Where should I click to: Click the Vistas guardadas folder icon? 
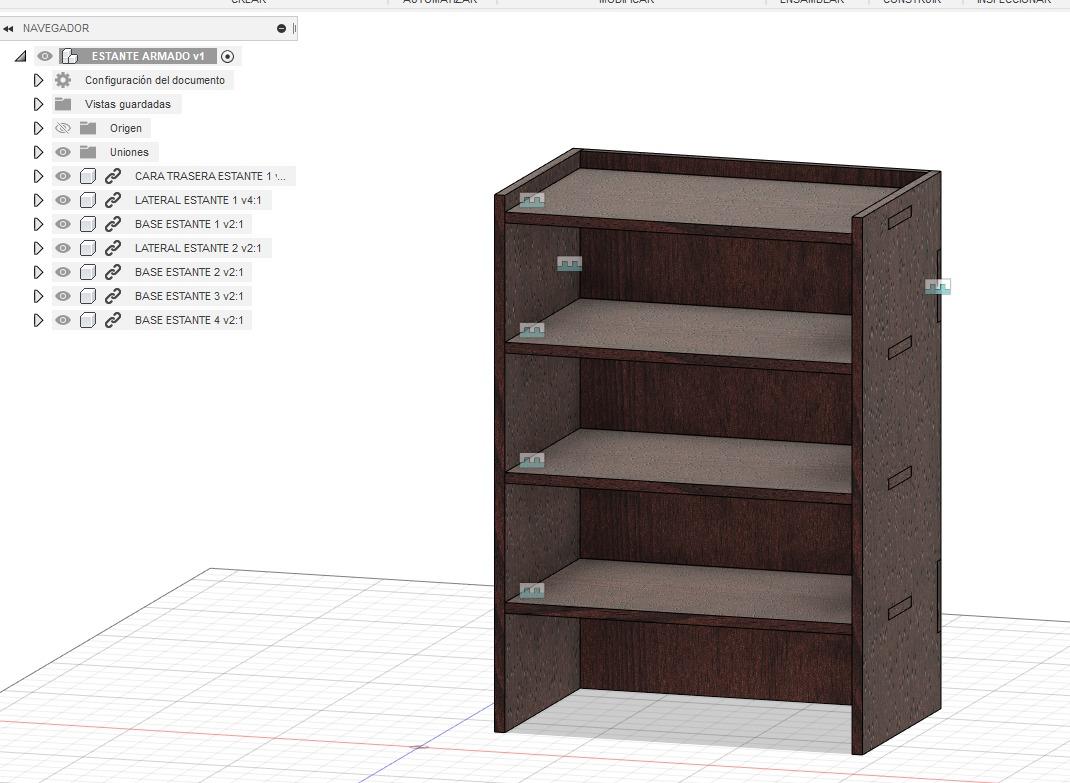pyautogui.click(x=63, y=104)
